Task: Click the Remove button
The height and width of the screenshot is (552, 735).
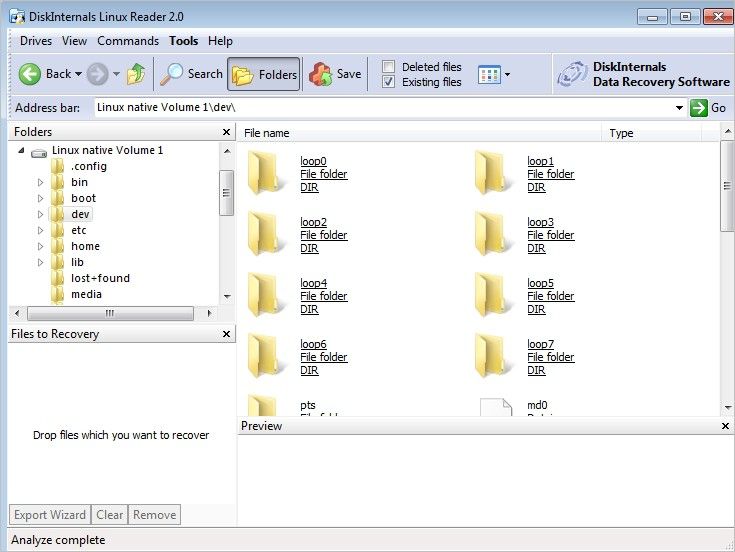Action: (155, 515)
